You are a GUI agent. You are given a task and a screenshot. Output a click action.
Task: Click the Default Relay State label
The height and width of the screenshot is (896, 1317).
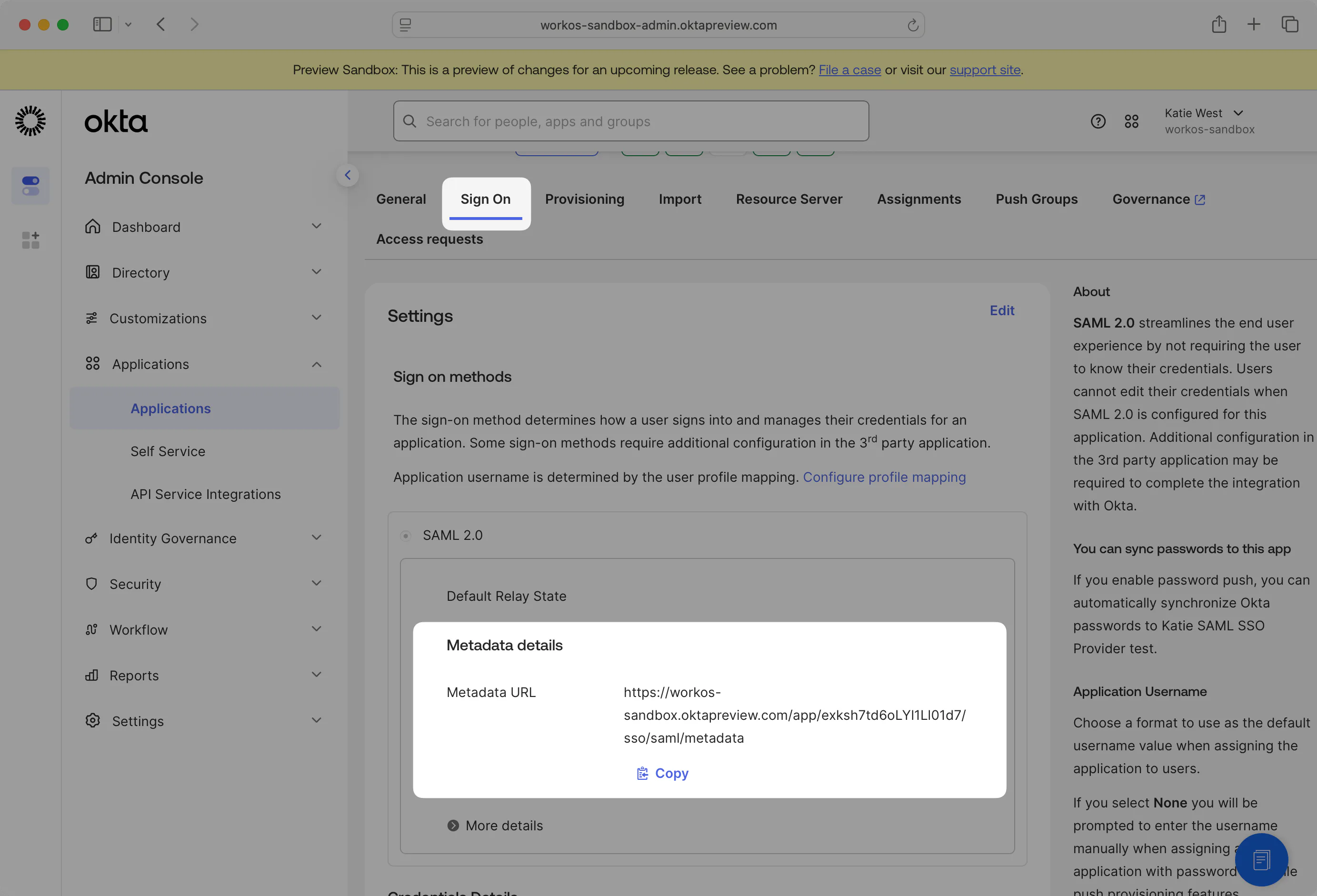506,596
